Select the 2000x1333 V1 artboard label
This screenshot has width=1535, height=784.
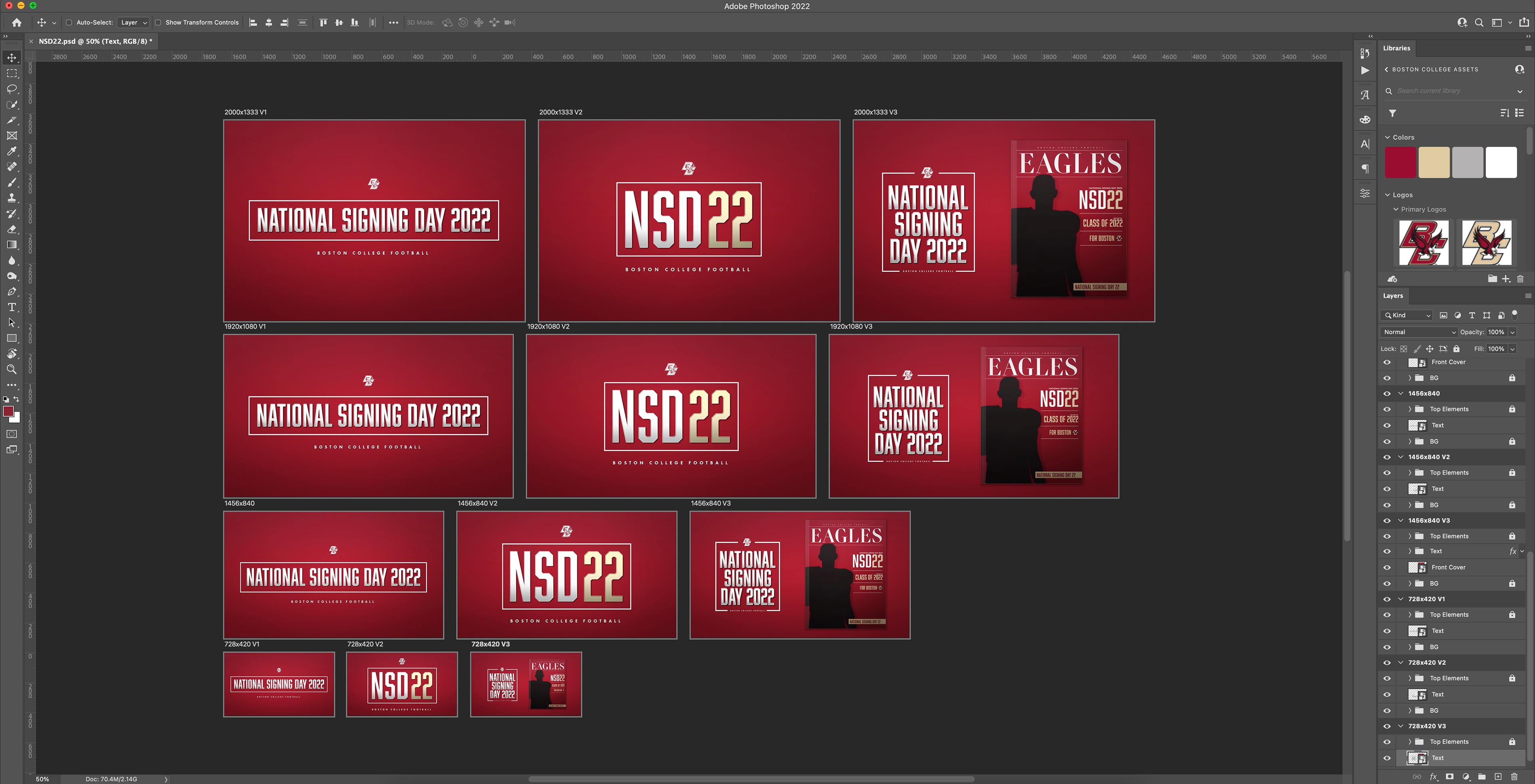(x=245, y=112)
